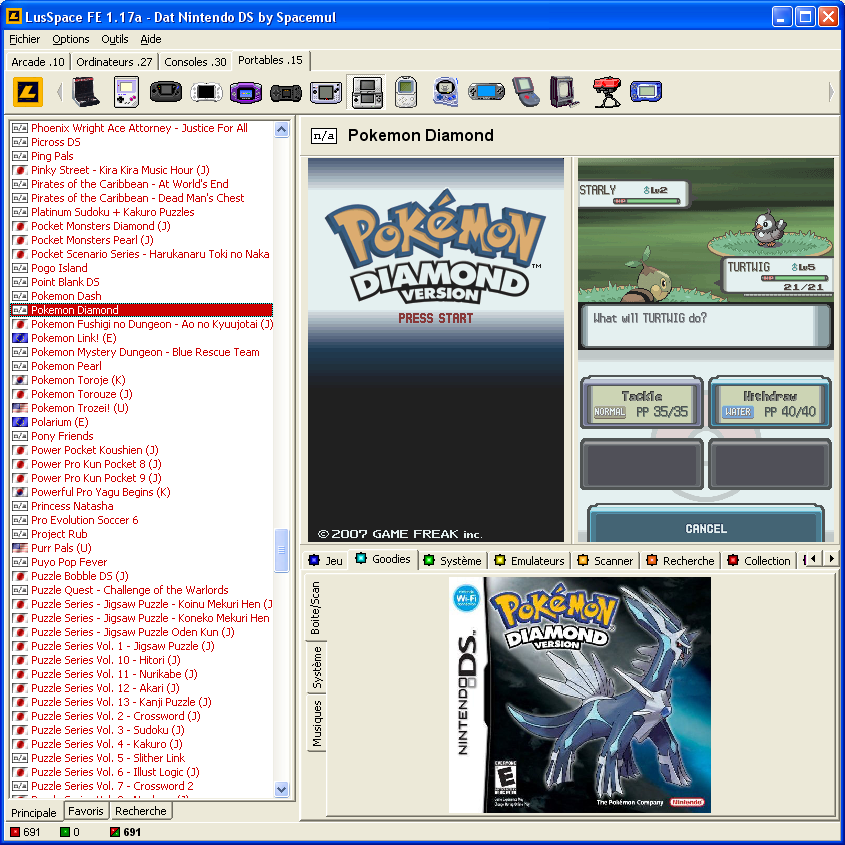
Task: Click the n/a region badge beside Pokemon Diamond title
Action: click(x=324, y=135)
